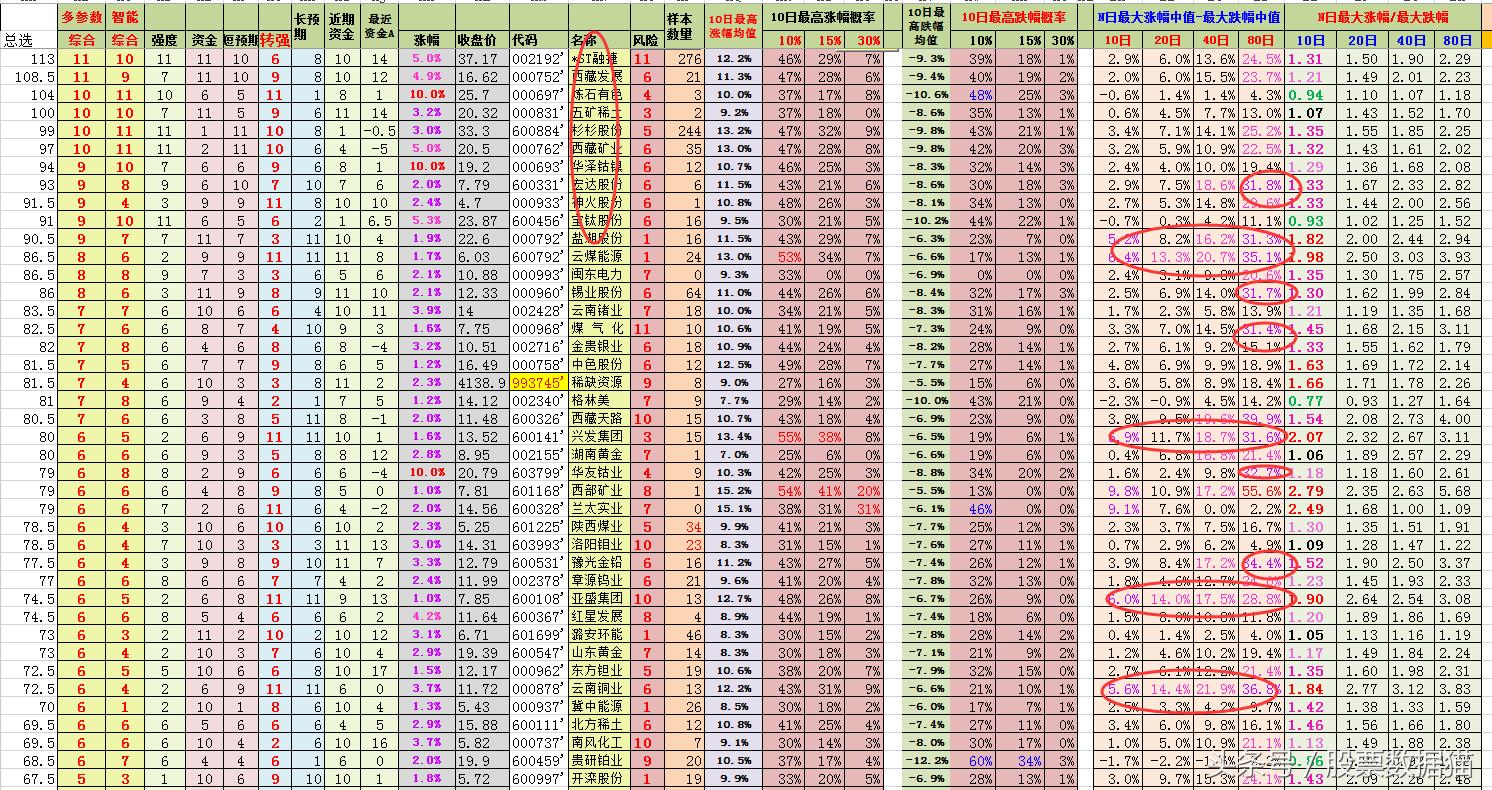This screenshot has width=1492, height=790.
Task: Click closing price cell 16.62
Action: click(x=477, y=77)
